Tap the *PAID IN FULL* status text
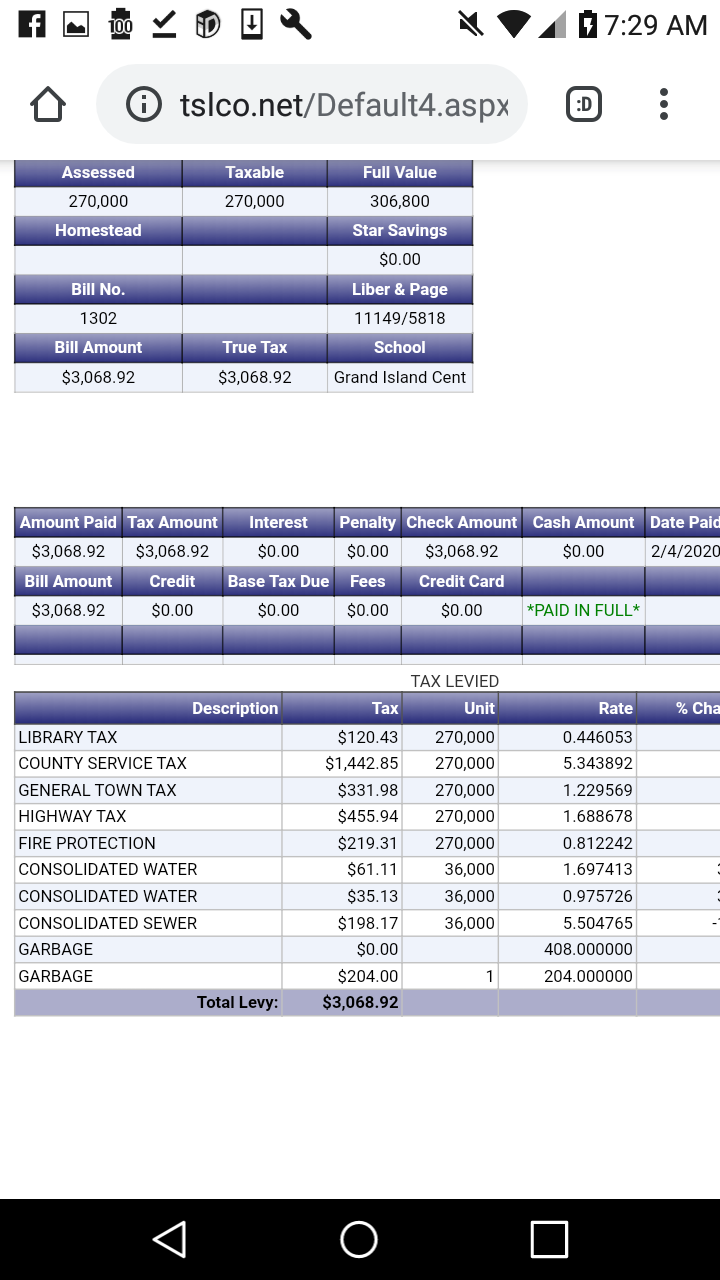 [x=583, y=610]
